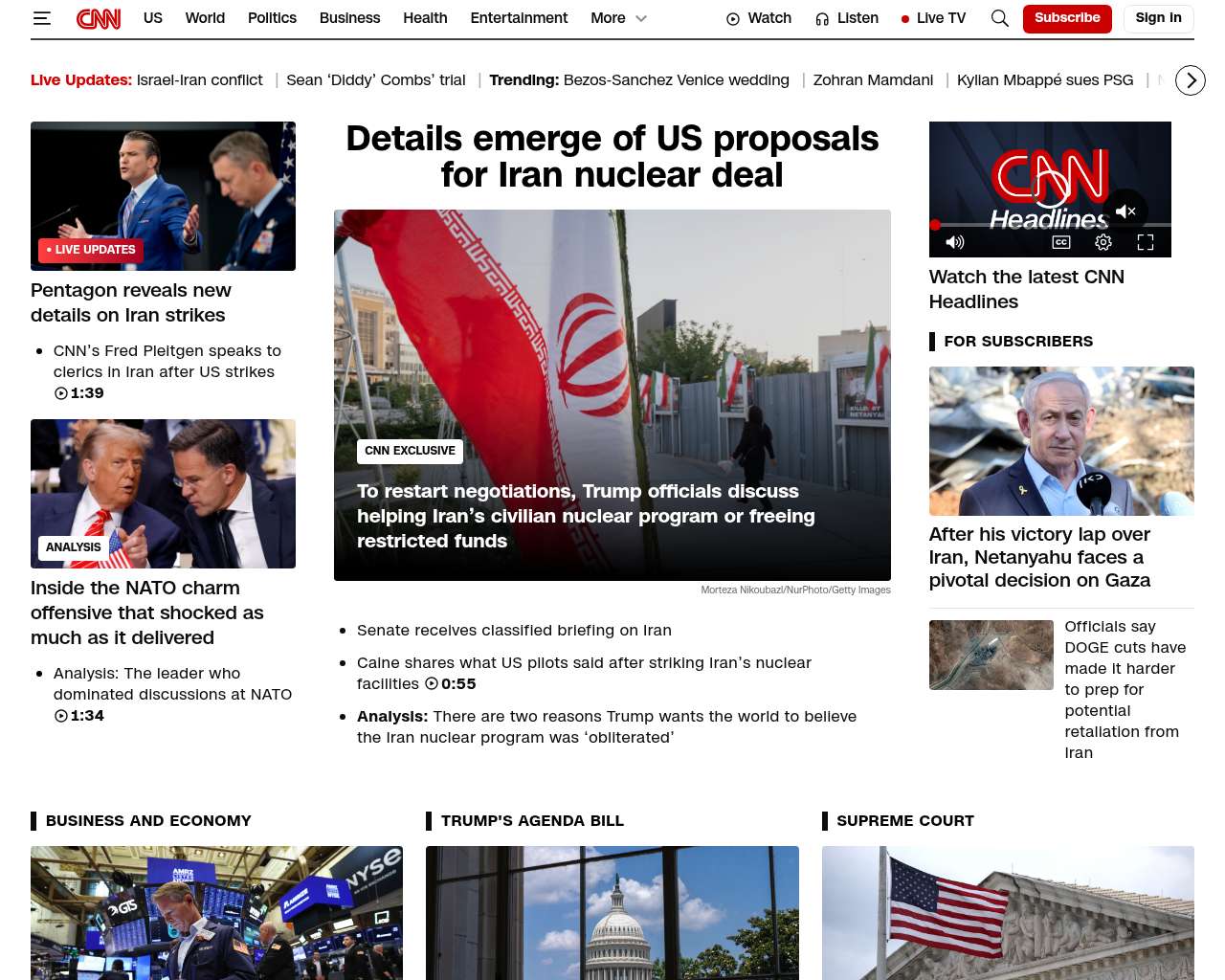Enter fullscreen on the Headlines video
This screenshot has width=1225, height=980.
pos(1146,242)
